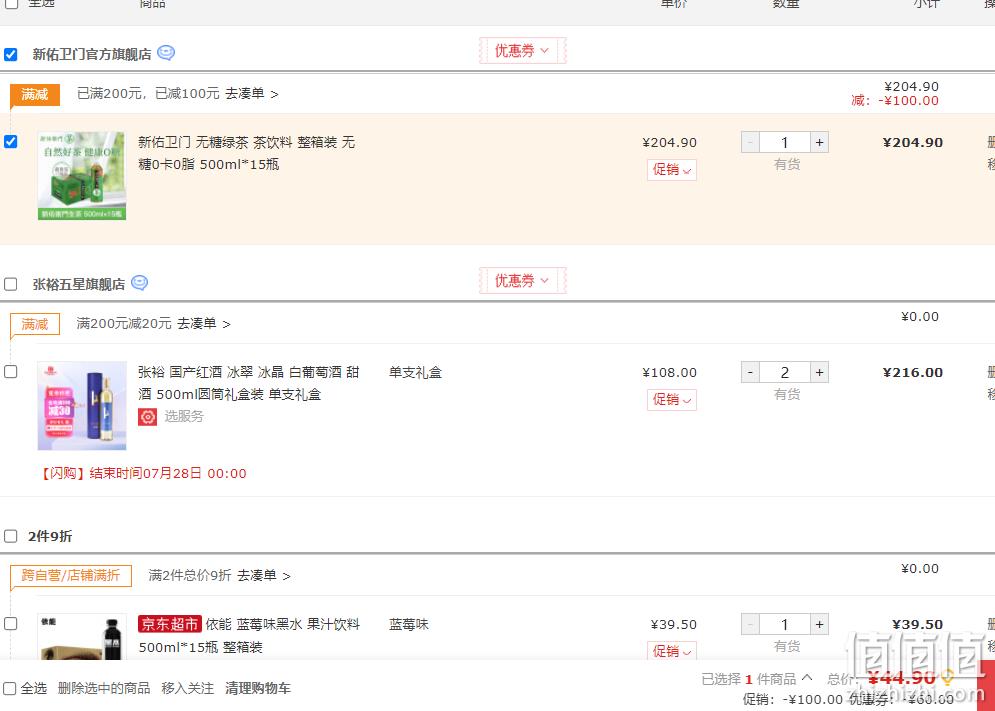This screenshot has width=995, height=711.
Task: Click the 选服务 red service icon
Action: click(x=147, y=416)
